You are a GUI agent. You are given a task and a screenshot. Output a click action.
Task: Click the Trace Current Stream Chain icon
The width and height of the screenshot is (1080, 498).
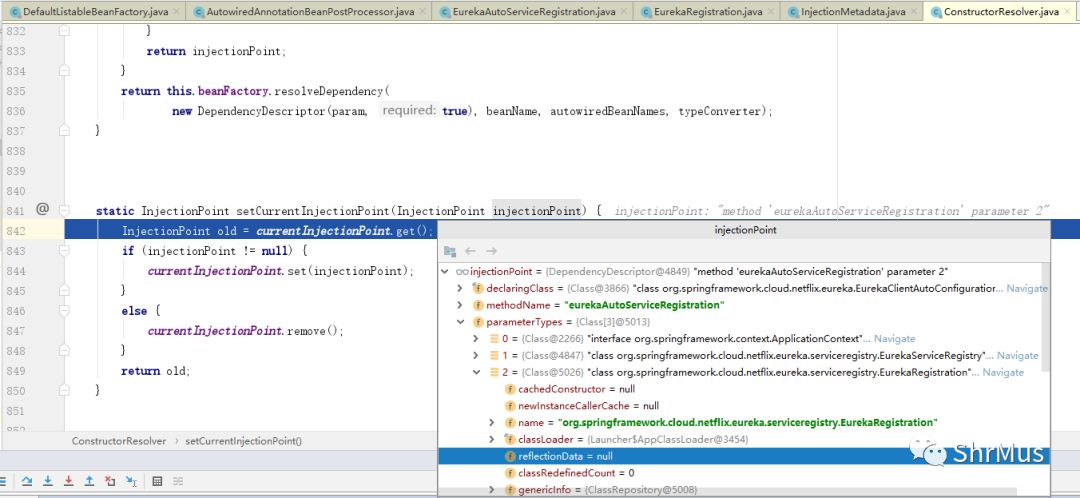(x=178, y=481)
